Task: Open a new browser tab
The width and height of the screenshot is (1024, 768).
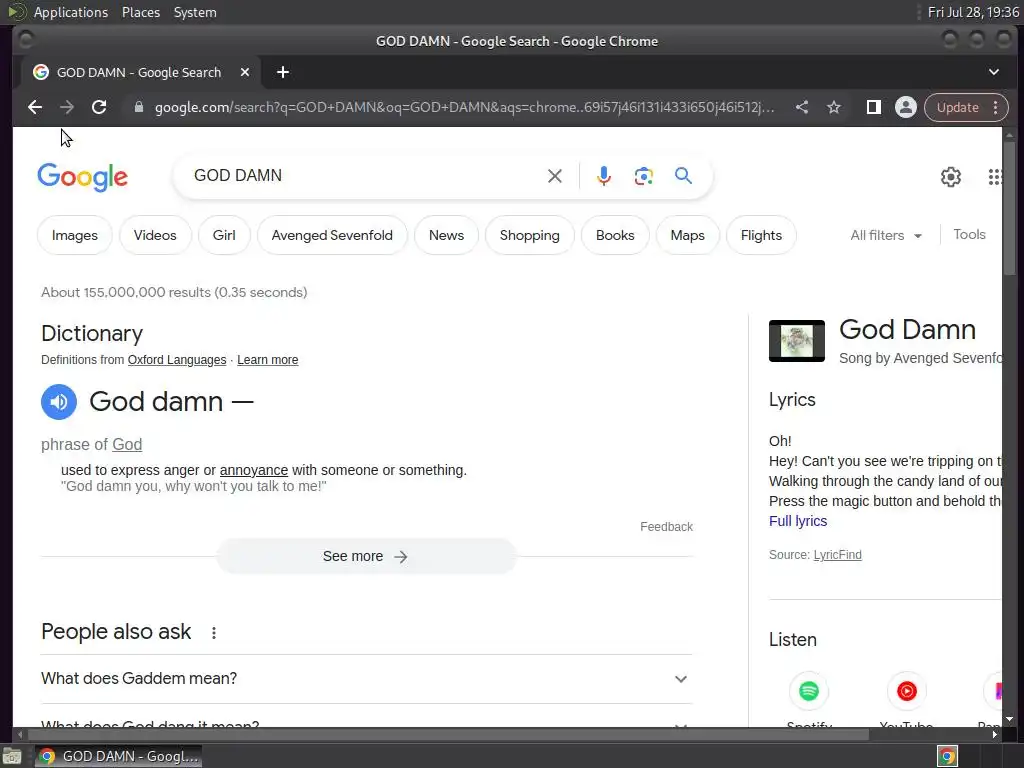Action: 283,72
